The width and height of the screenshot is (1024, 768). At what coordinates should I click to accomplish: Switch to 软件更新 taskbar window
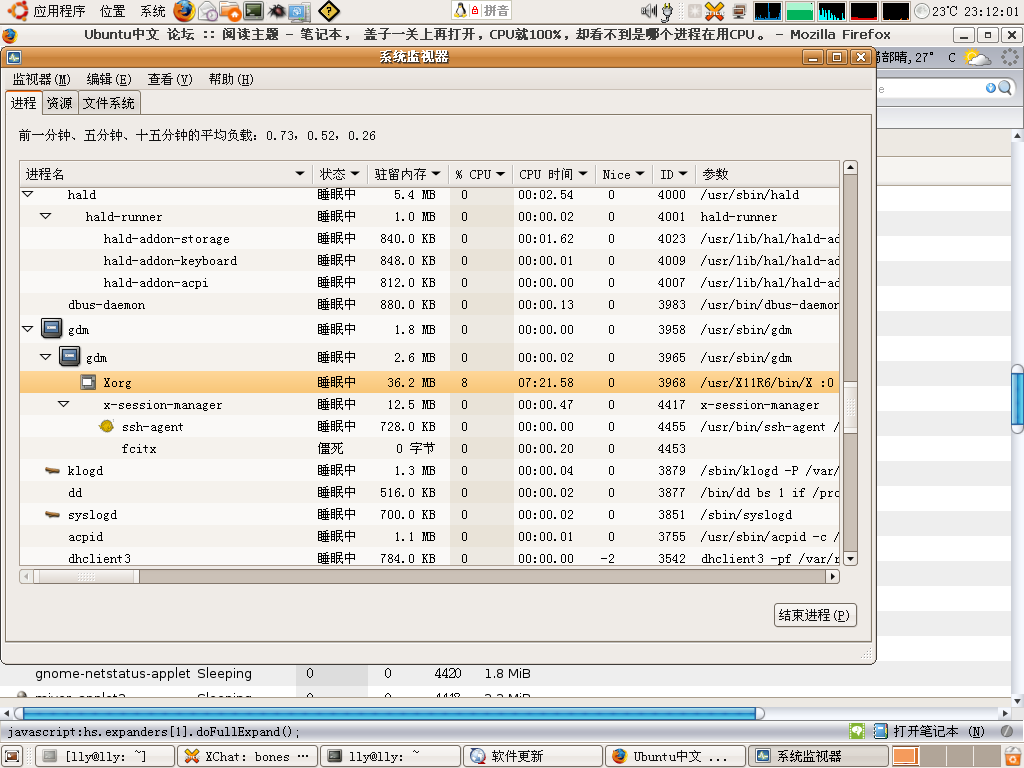tap(533, 756)
